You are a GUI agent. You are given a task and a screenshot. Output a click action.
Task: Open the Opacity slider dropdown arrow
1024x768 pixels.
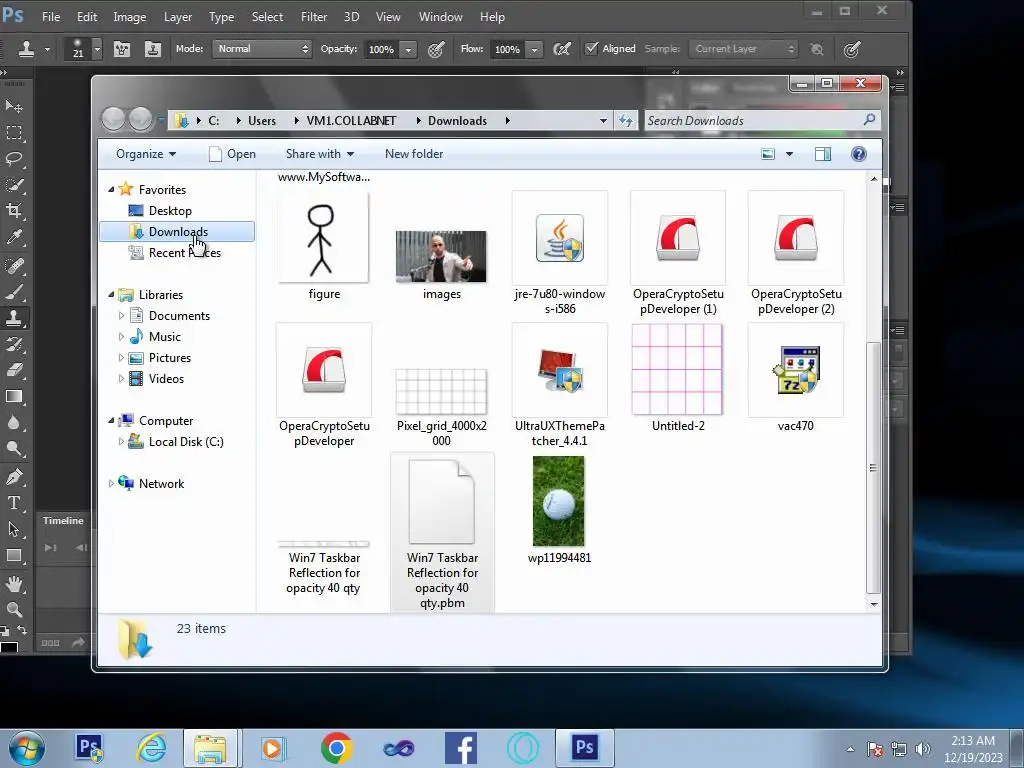(408, 50)
